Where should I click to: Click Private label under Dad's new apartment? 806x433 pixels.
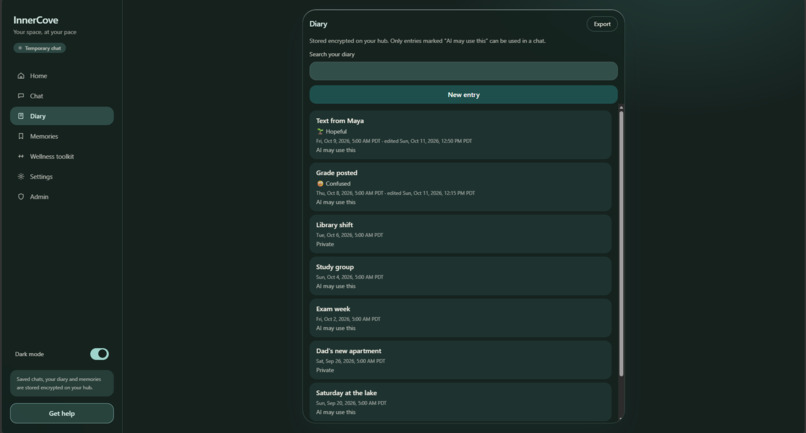tap(325, 370)
